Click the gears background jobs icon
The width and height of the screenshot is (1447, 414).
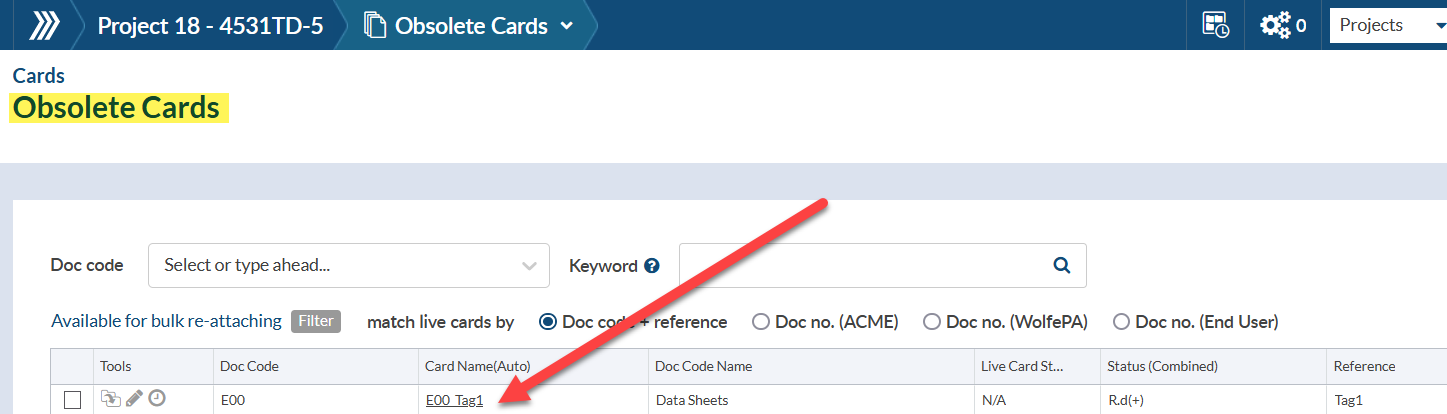pyautogui.click(x=1275, y=25)
